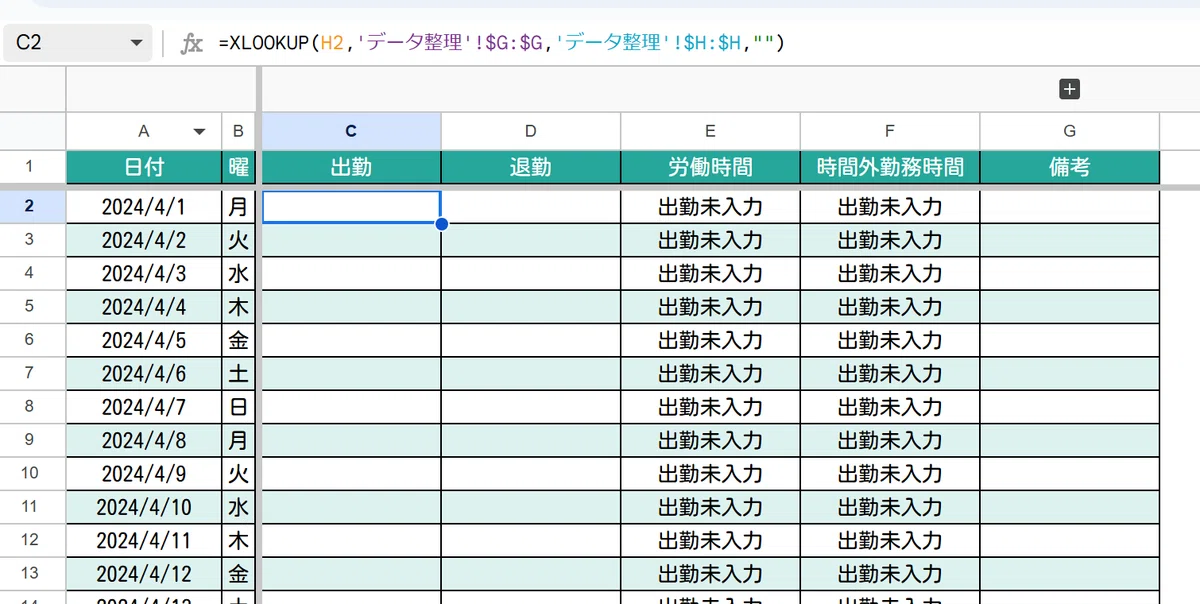1200x604 pixels.
Task: Click the date cell 2024/4/5
Action: coord(144,340)
